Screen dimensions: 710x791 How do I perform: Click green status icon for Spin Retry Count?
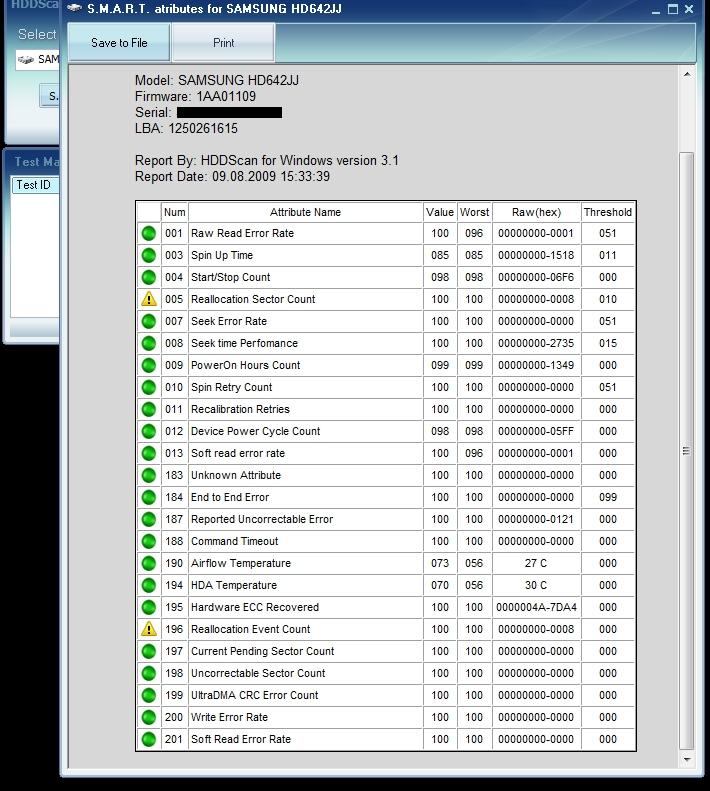[x=149, y=387]
